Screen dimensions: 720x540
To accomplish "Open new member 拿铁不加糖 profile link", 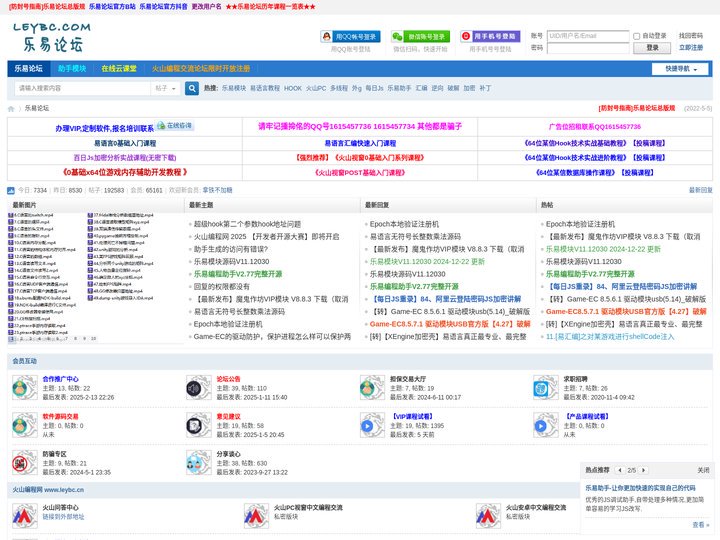I will (x=217, y=190).
